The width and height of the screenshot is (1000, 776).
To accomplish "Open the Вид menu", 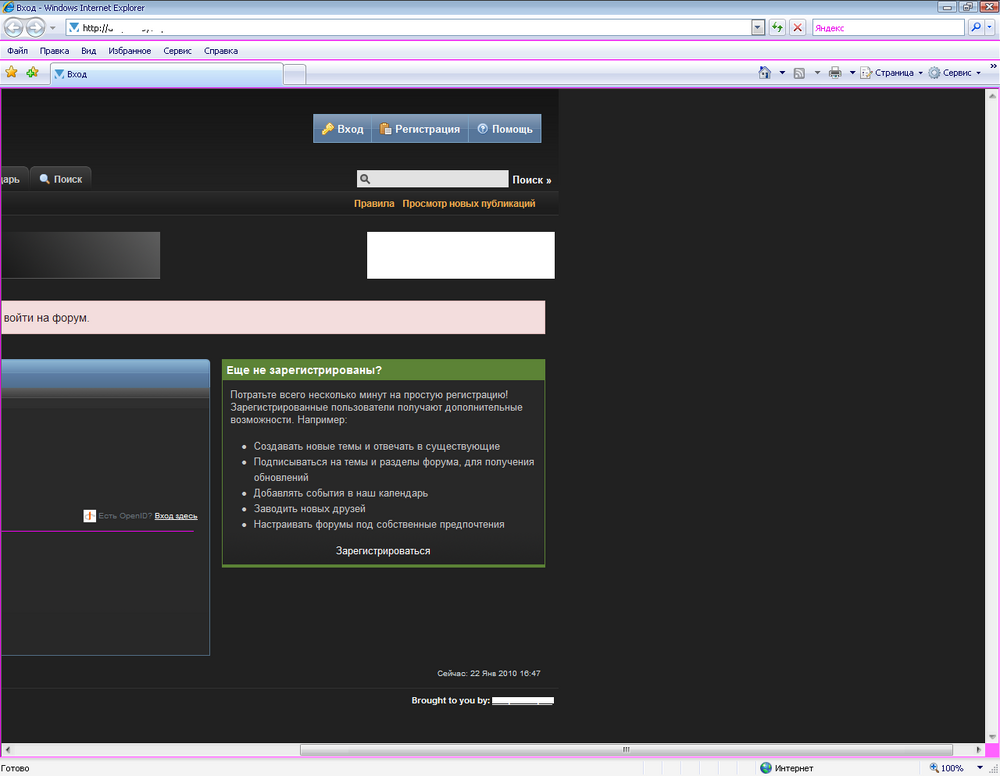I will [x=89, y=50].
